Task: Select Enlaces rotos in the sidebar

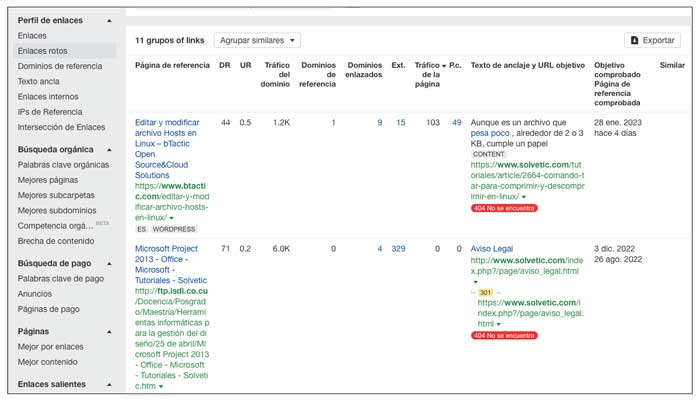Action: click(x=45, y=51)
